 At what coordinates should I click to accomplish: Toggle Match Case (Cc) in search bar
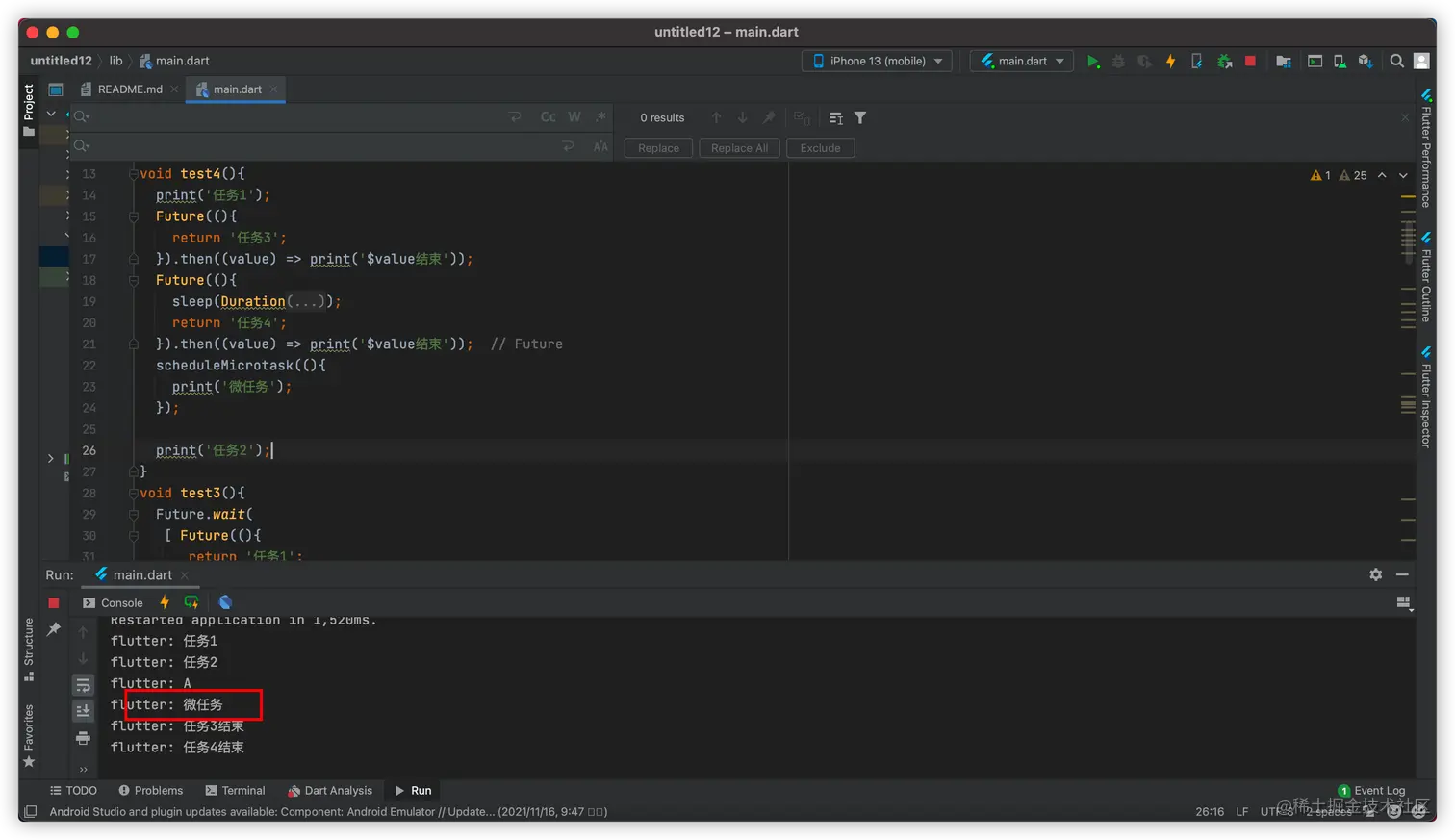pos(549,116)
